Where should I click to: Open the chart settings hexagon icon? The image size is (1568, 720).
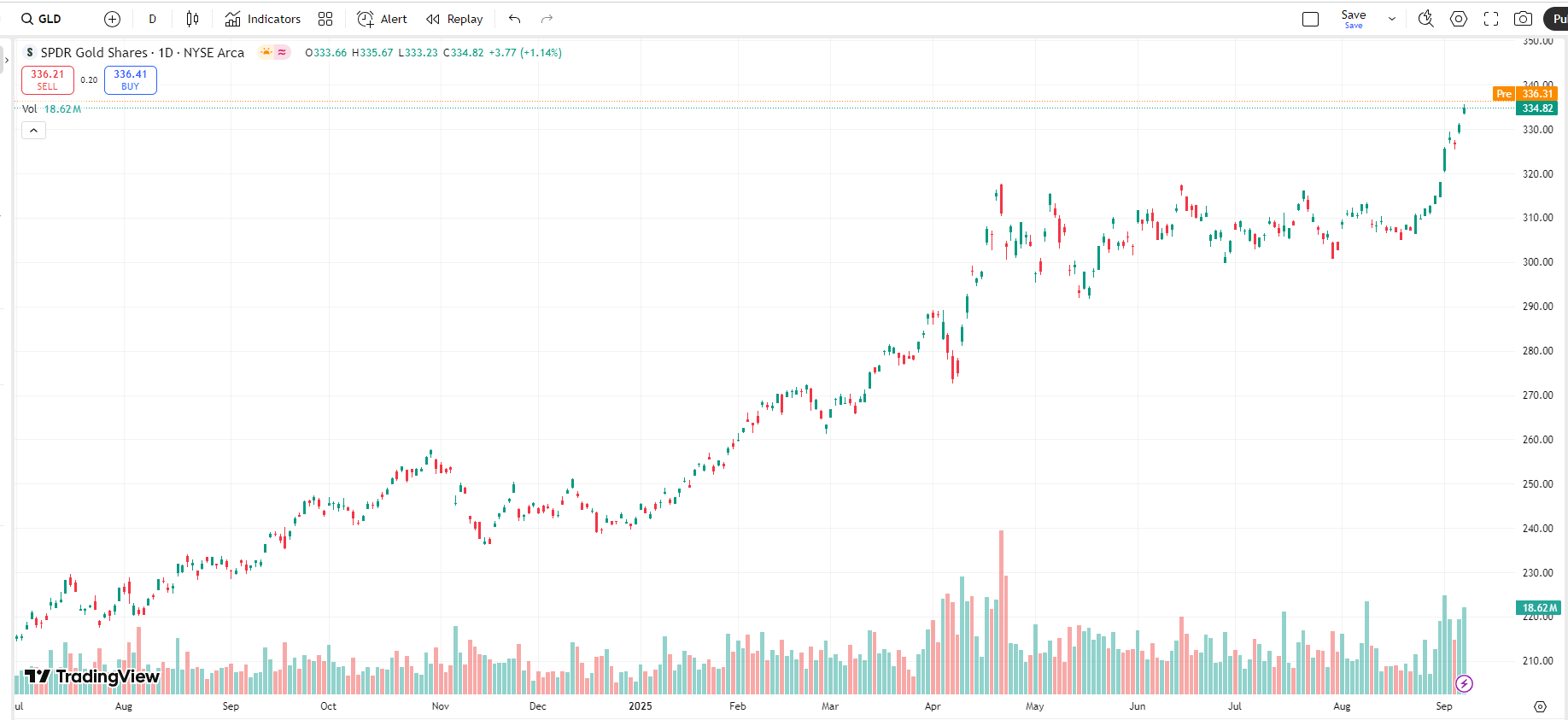tap(1459, 19)
